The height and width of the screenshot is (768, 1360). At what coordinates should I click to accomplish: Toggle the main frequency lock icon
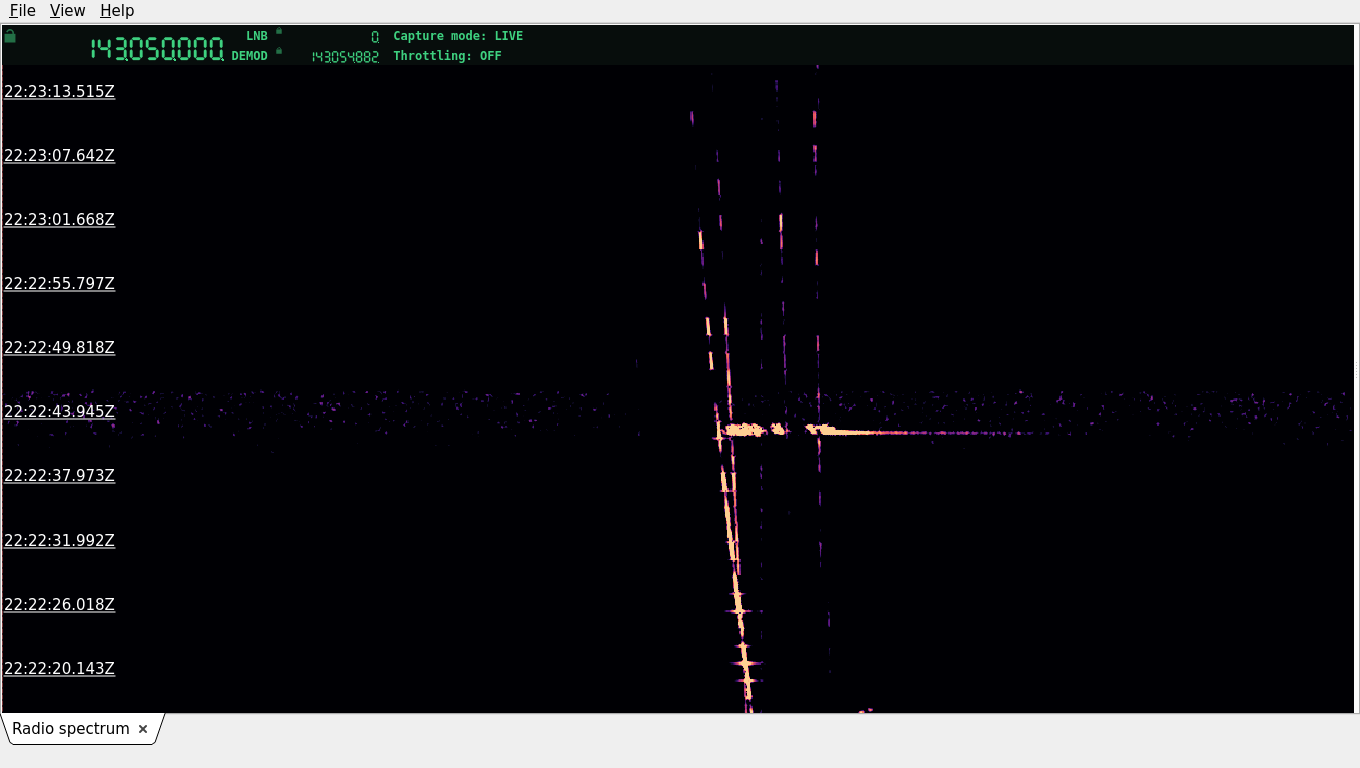click(x=10, y=36)
